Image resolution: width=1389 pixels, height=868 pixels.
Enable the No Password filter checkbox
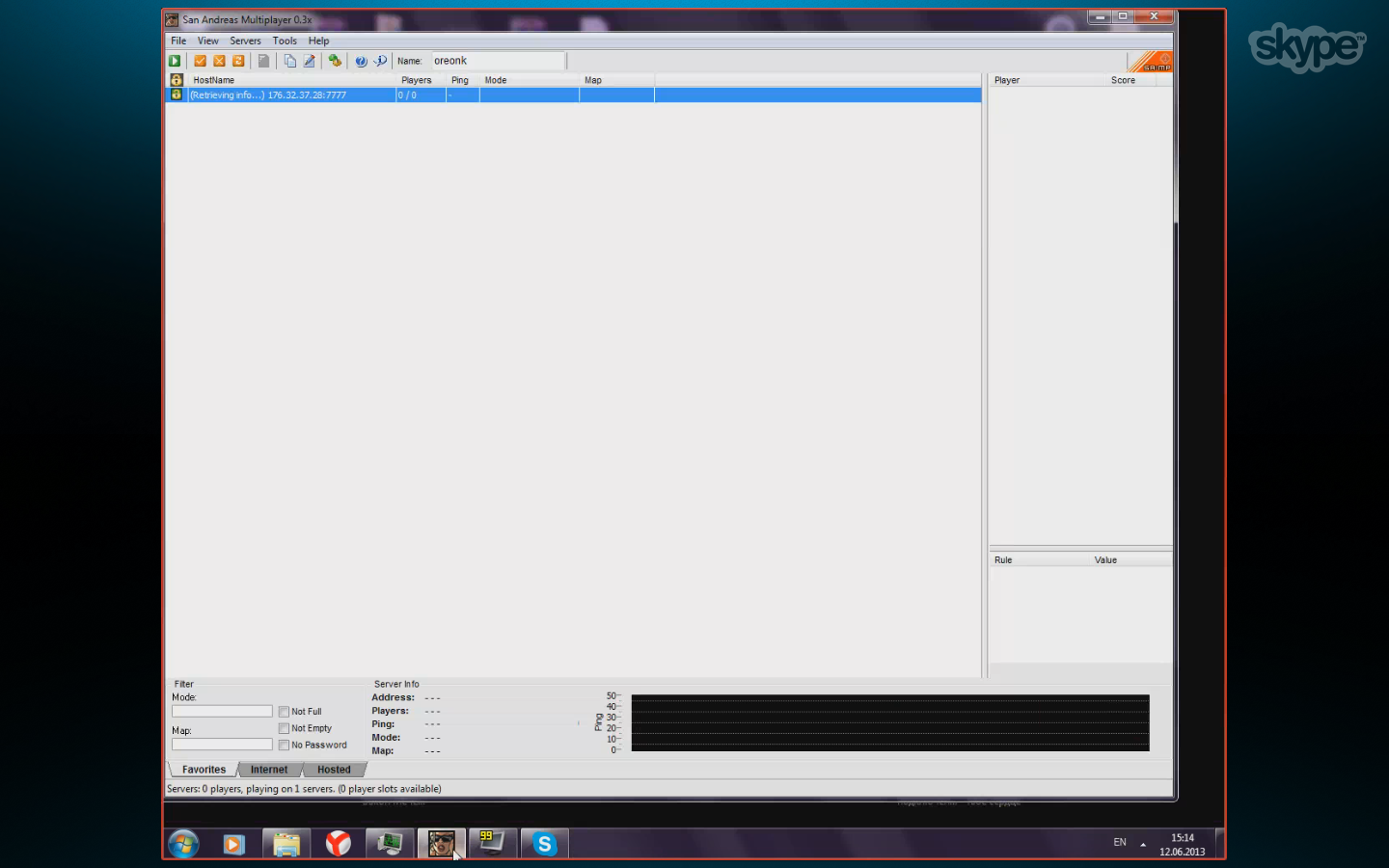tap(284, 745)
